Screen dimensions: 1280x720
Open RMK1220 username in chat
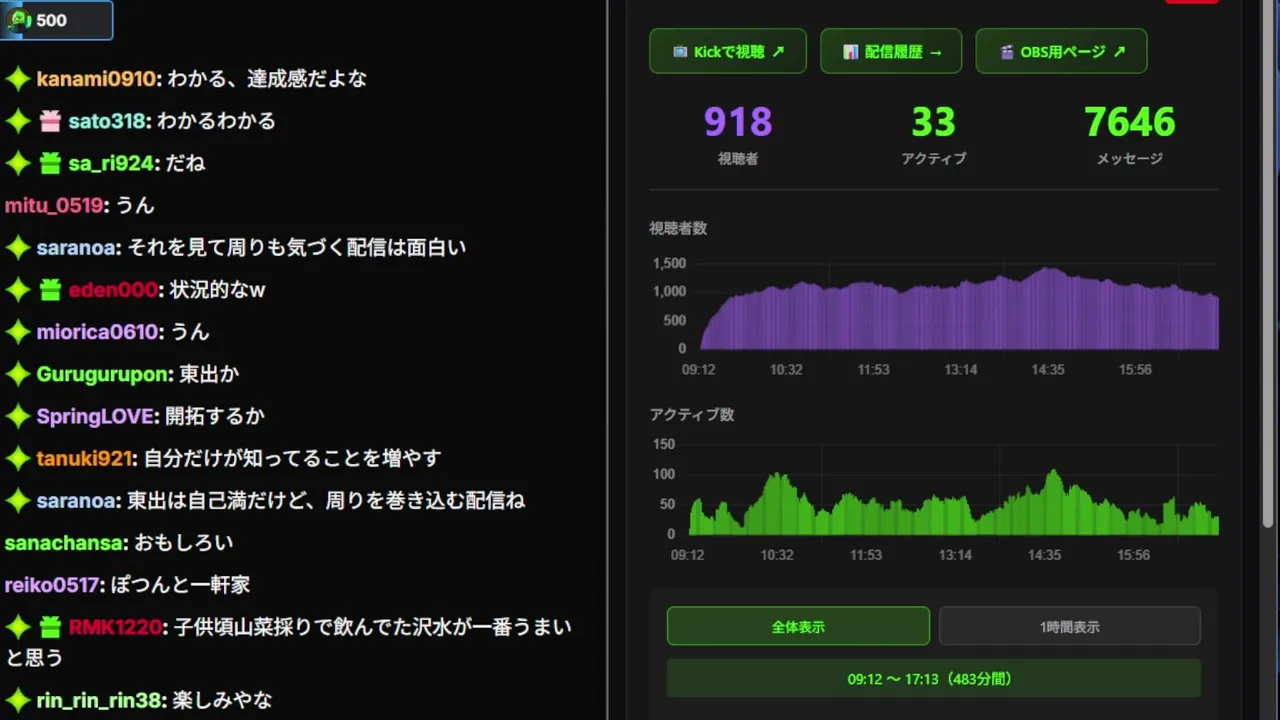115,627
